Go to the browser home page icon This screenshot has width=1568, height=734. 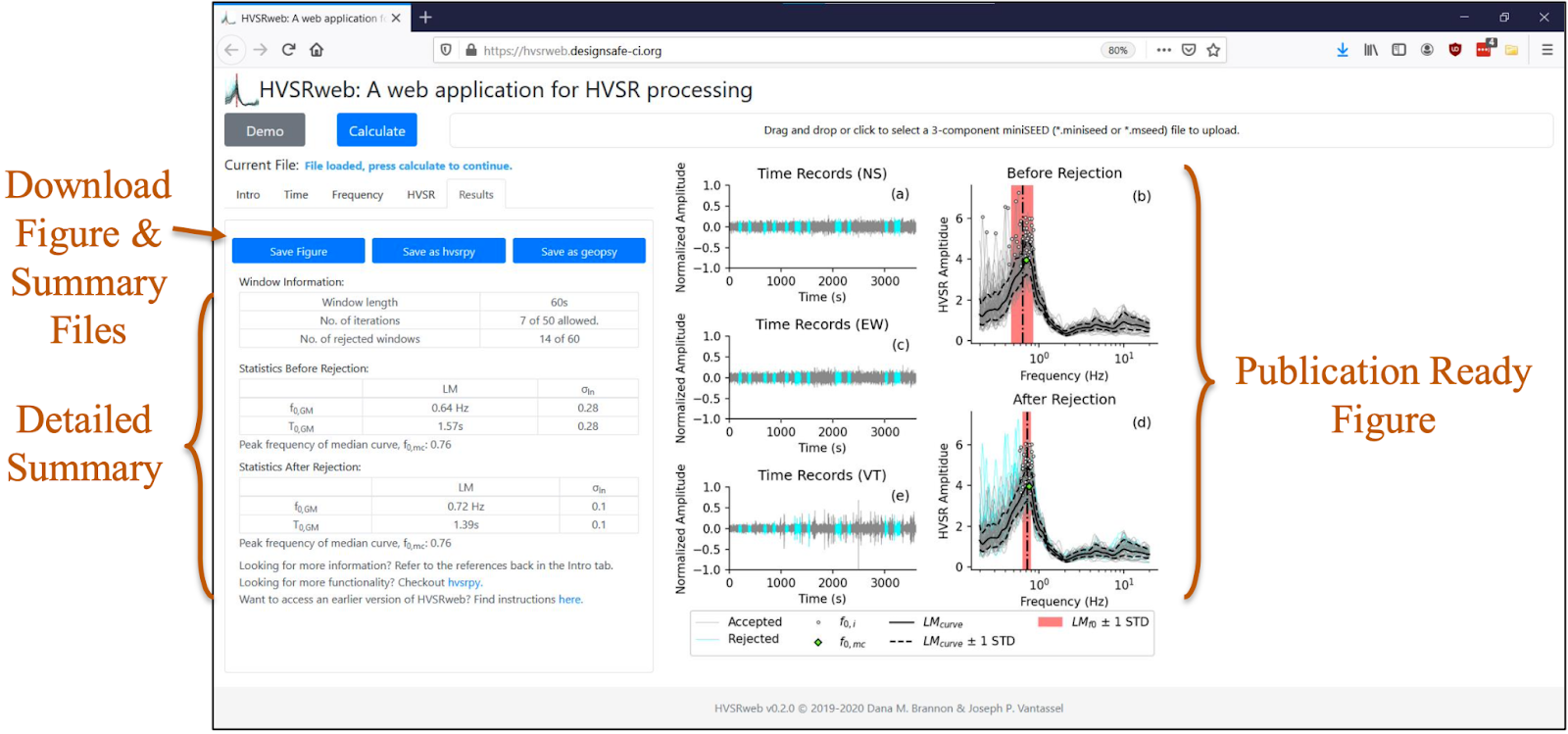coord(317,50)
